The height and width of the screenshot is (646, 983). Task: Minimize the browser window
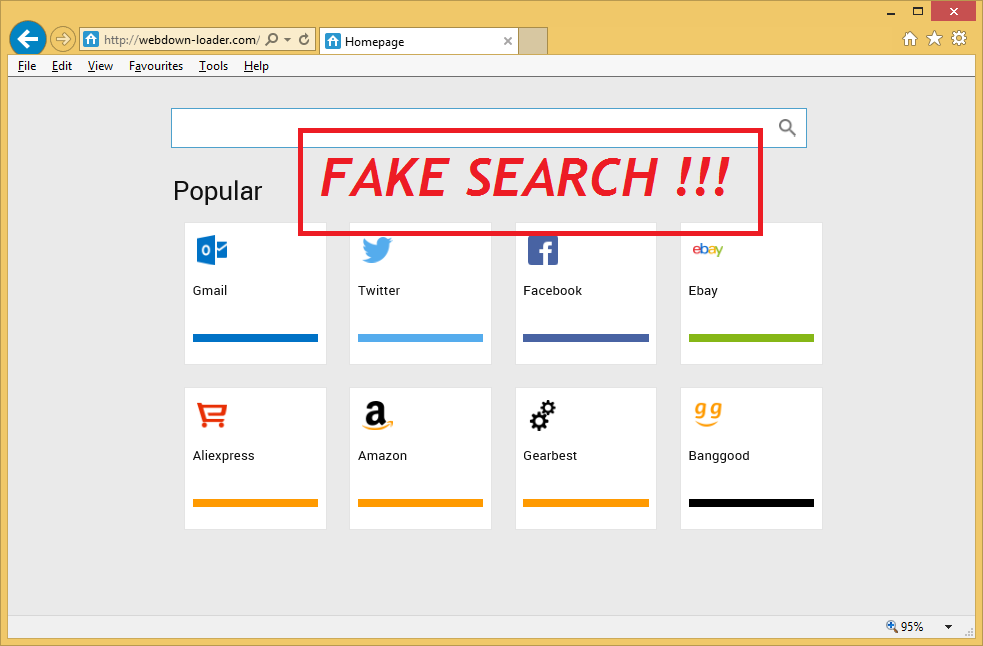[x=890, y=12]
